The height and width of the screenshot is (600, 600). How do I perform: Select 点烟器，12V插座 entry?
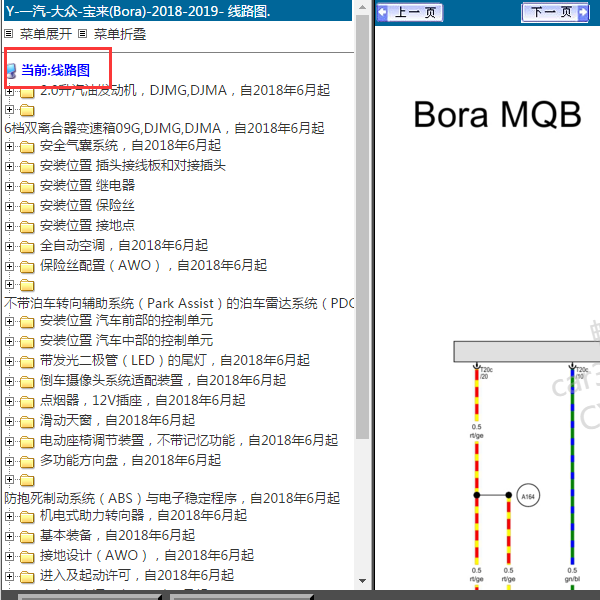(143, 400)
